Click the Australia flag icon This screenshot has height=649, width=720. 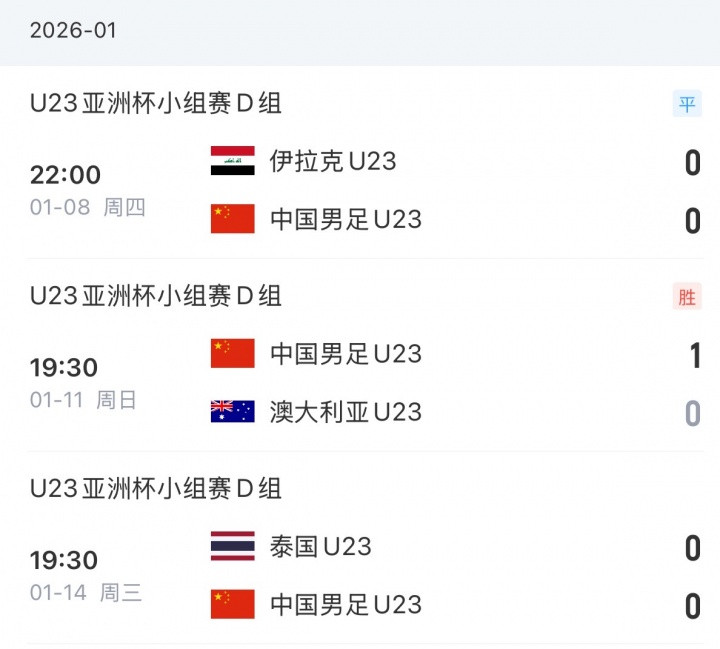pyautogui.click(x=232, y=411)
